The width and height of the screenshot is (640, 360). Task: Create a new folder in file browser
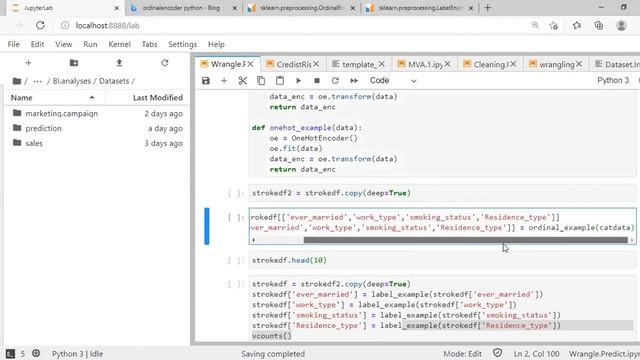pyautogui.click(x=74, y=62)
